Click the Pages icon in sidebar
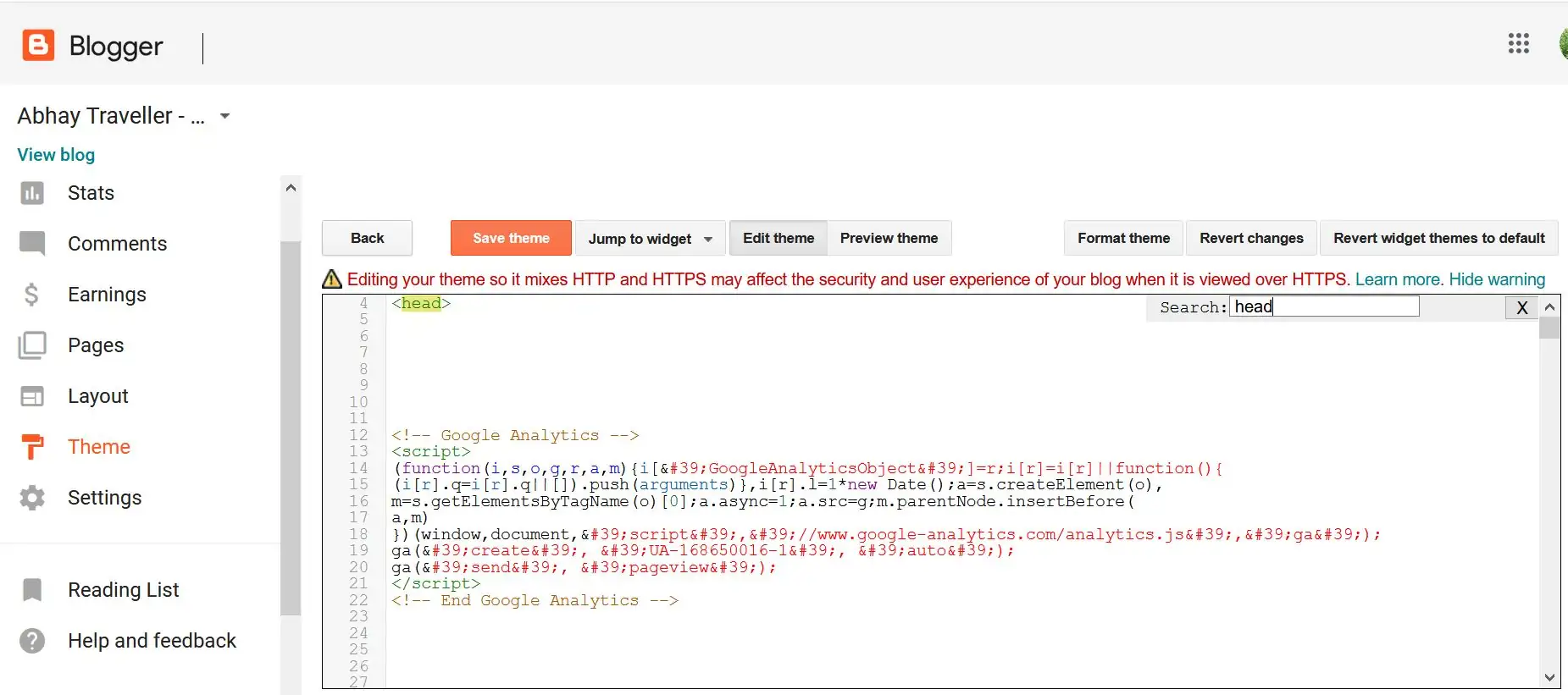1568x695 pixels. point(32,345)
